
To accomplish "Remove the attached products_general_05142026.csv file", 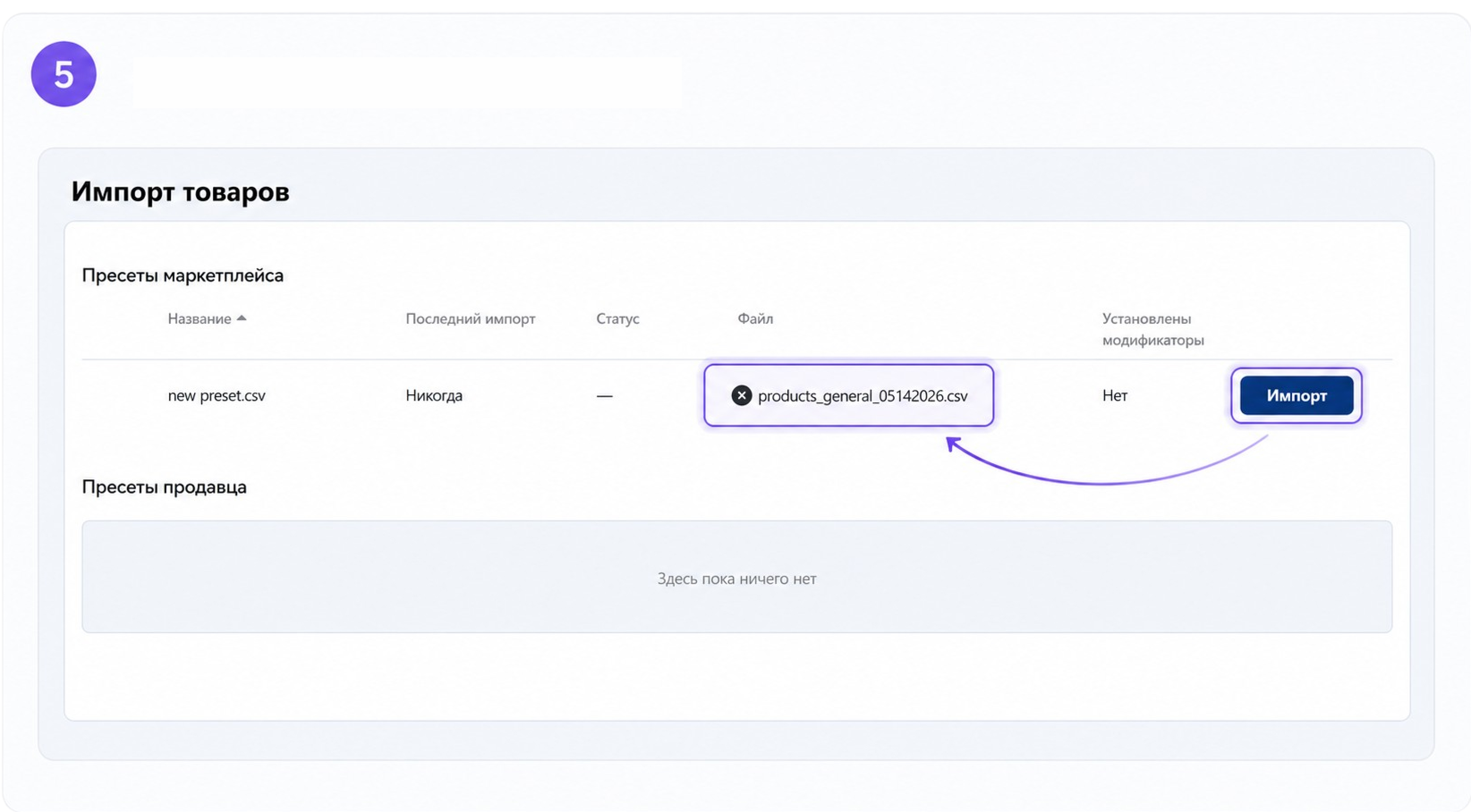I will click(x=741, y=395).
